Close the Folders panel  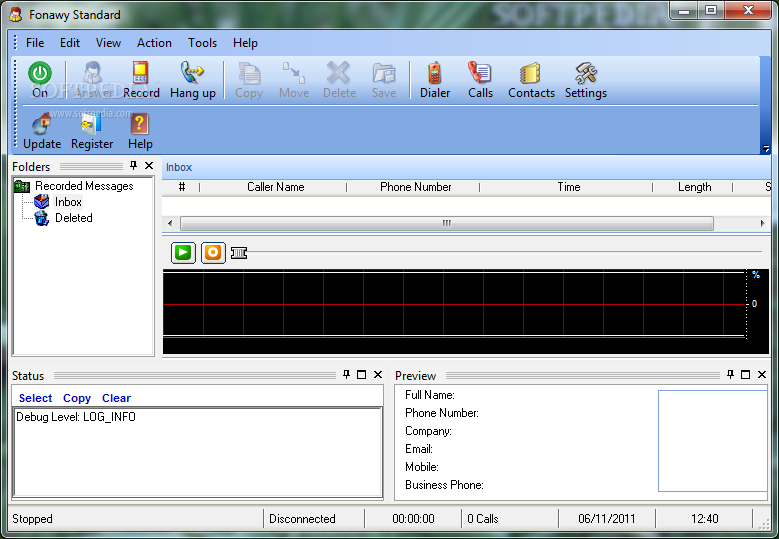(149, 165)
